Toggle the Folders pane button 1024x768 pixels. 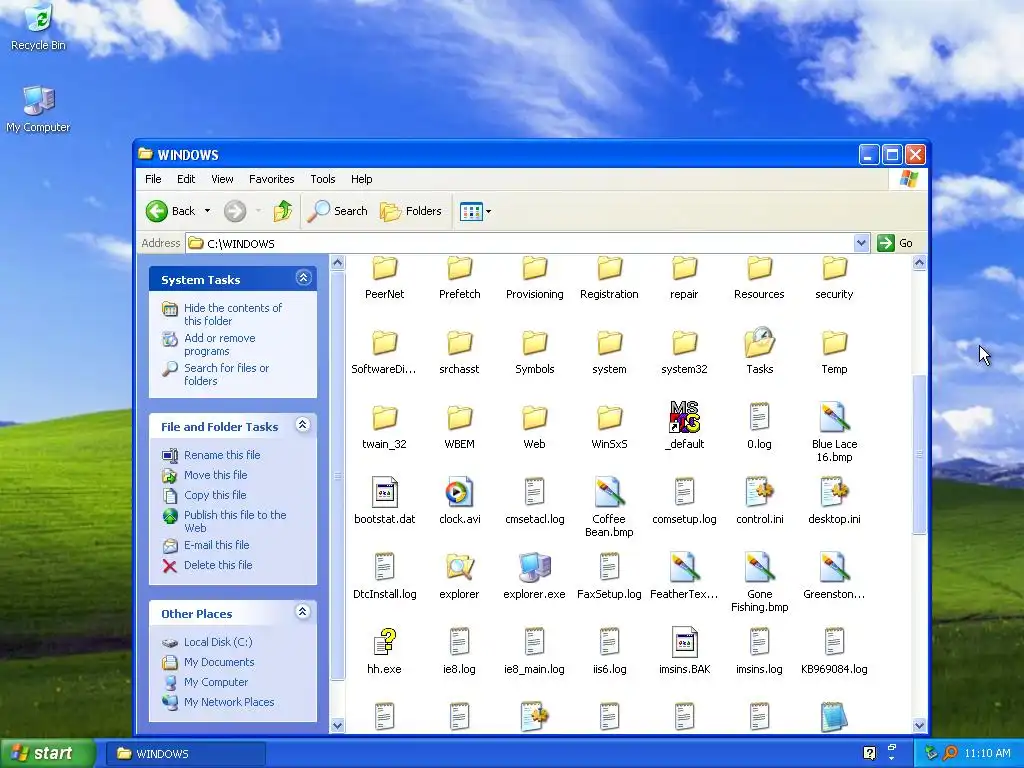click(x=411, y=211)
